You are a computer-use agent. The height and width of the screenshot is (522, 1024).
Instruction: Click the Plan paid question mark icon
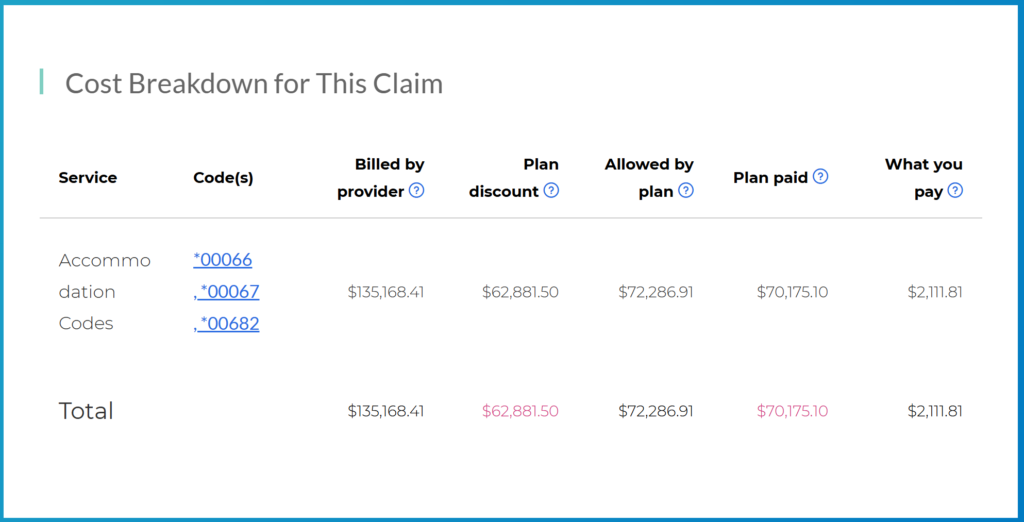[x=821, y=176]
